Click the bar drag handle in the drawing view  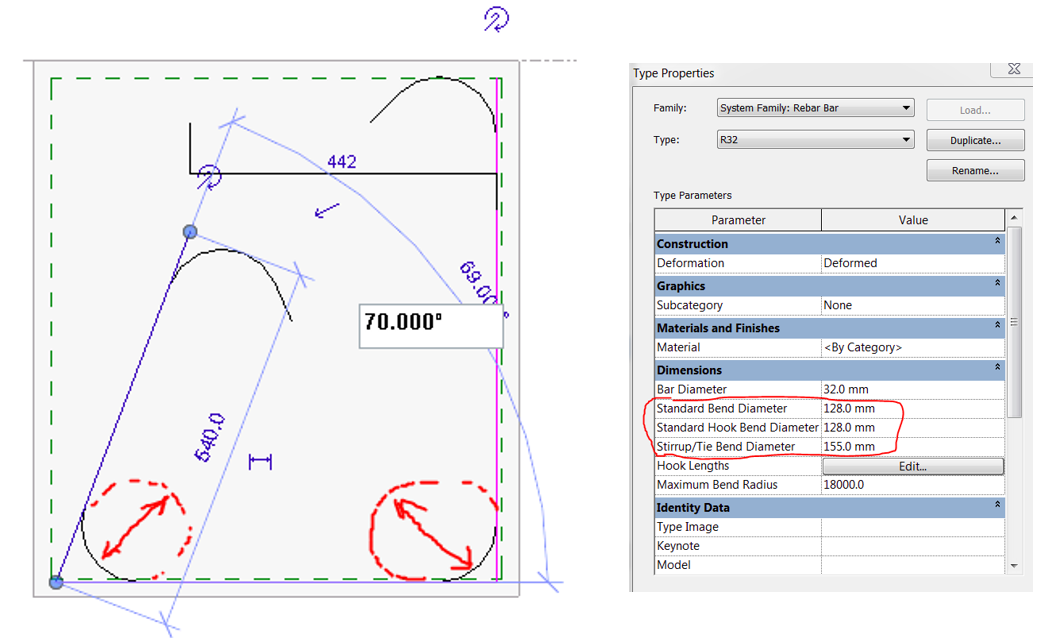tap(258, 459)
